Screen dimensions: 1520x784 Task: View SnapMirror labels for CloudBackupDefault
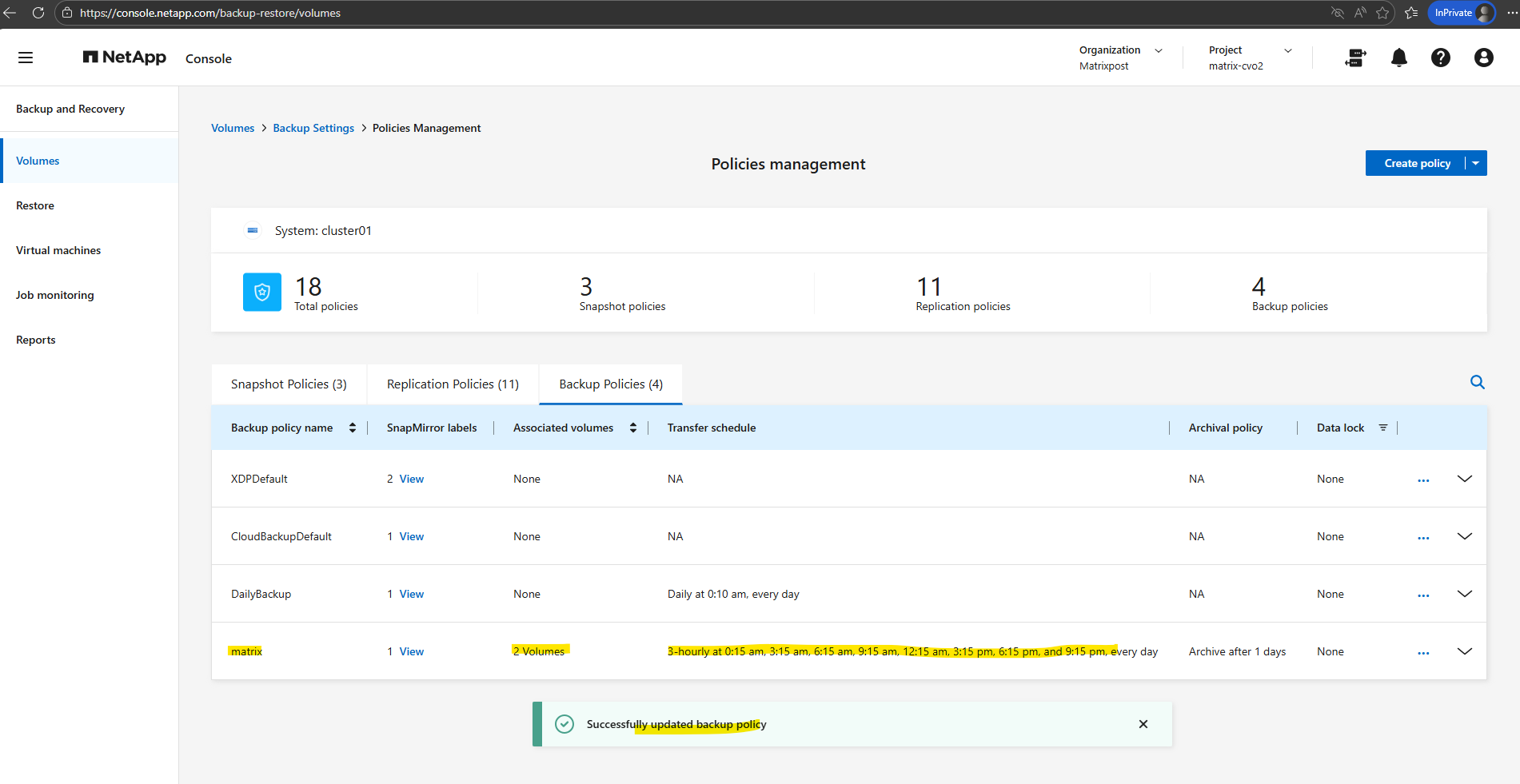coord(411,536)
